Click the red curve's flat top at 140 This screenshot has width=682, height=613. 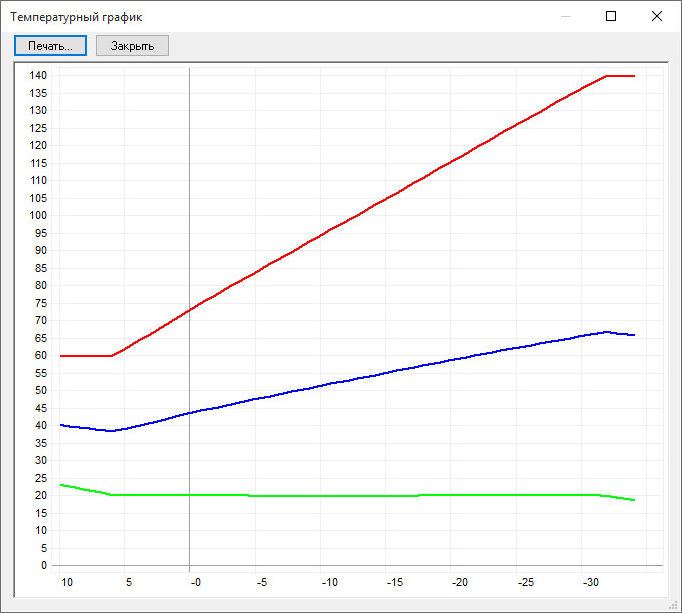(621, 75)
